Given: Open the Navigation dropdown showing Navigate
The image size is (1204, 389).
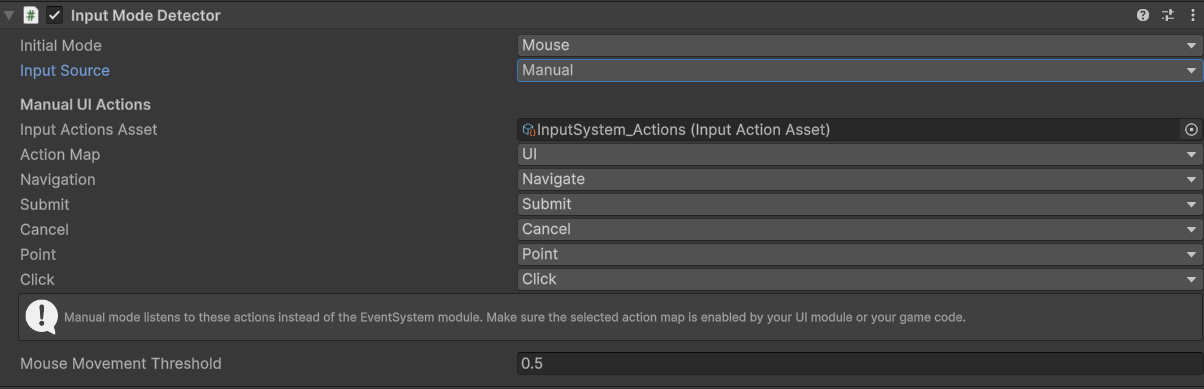Looking at the screenshot, I should coord(860,180).
